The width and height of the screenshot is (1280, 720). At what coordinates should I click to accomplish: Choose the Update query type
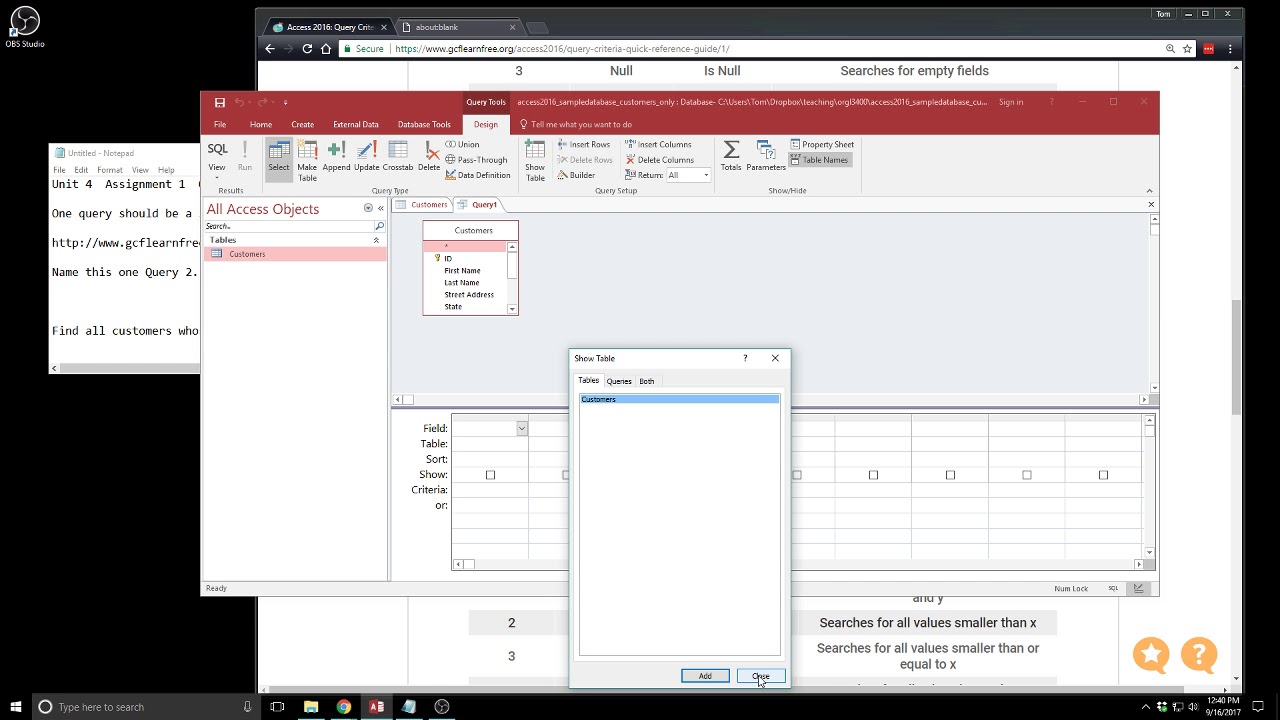366,156
